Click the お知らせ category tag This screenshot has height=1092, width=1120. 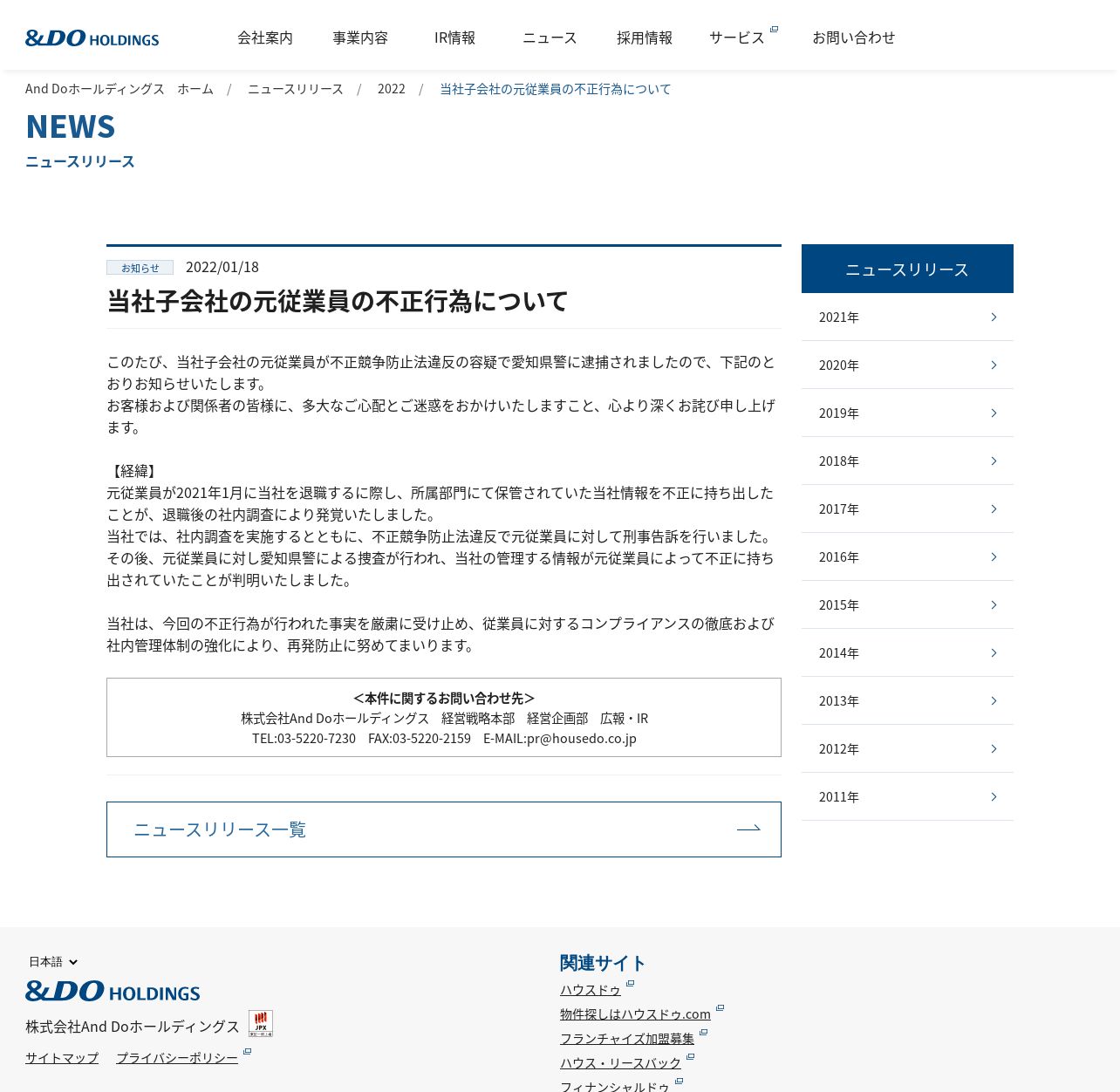tap(140, 268)
